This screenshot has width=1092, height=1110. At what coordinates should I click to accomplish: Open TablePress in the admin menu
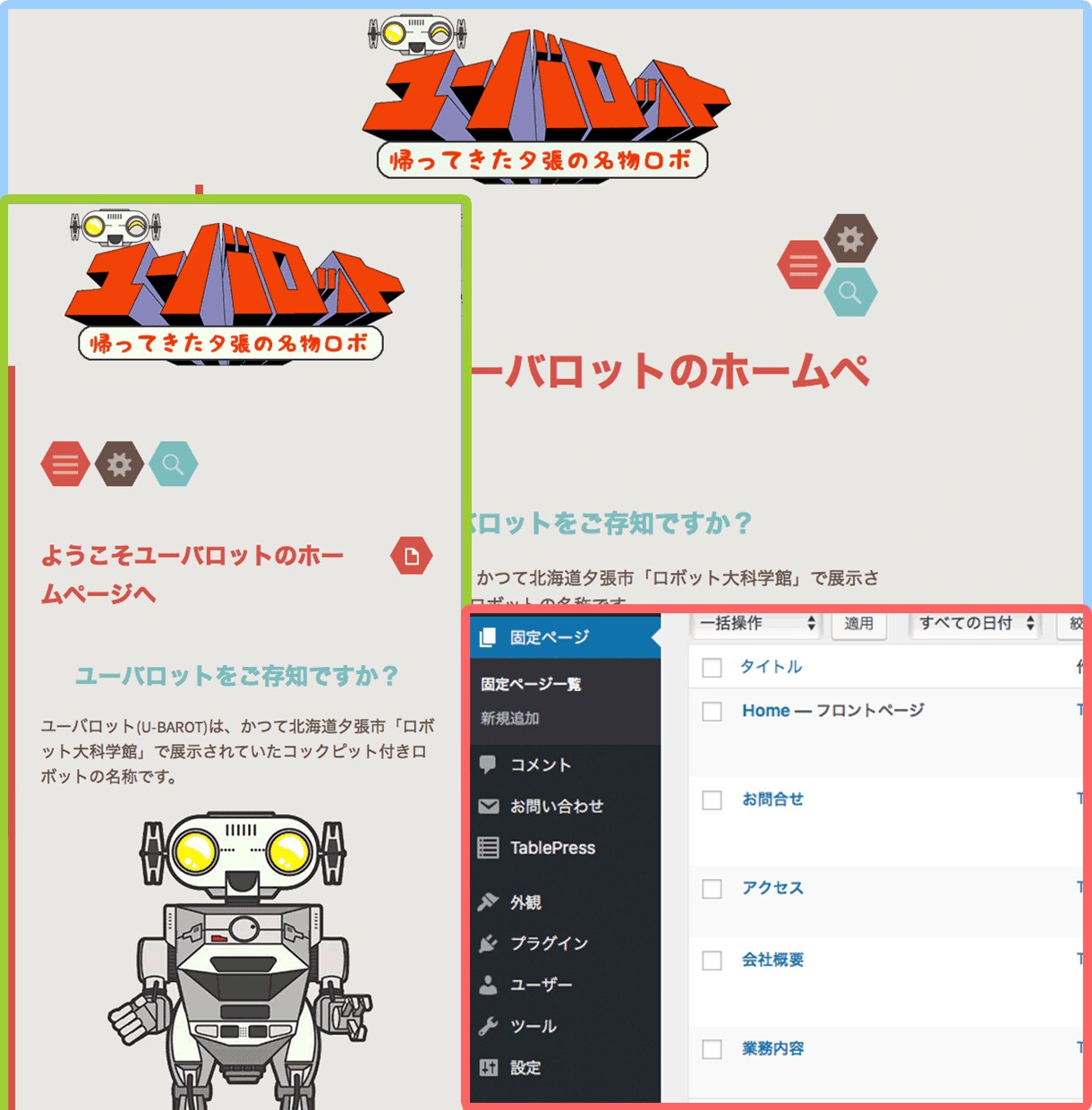point(566,848)
